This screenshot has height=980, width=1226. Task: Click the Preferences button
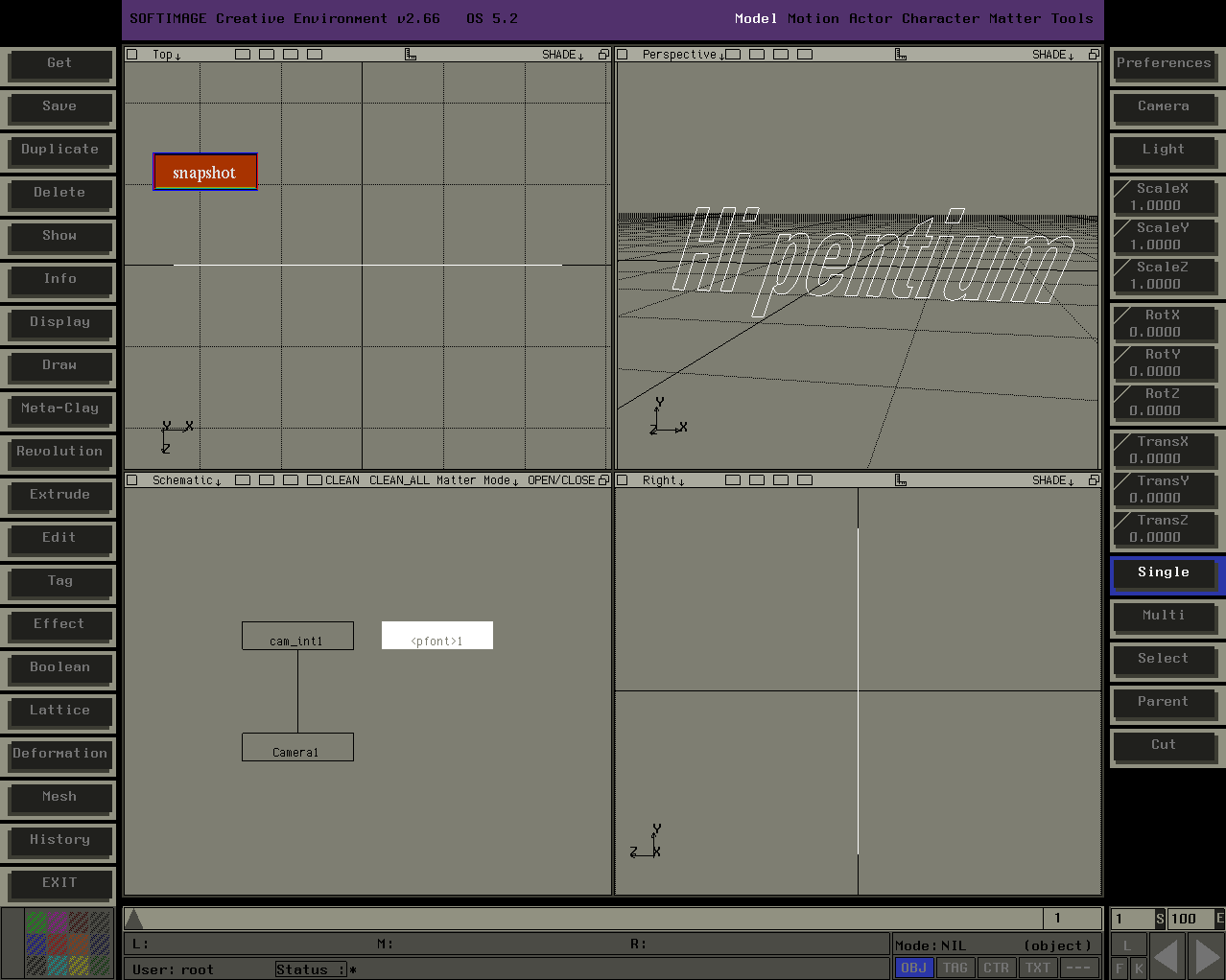tap(1163, 63)
